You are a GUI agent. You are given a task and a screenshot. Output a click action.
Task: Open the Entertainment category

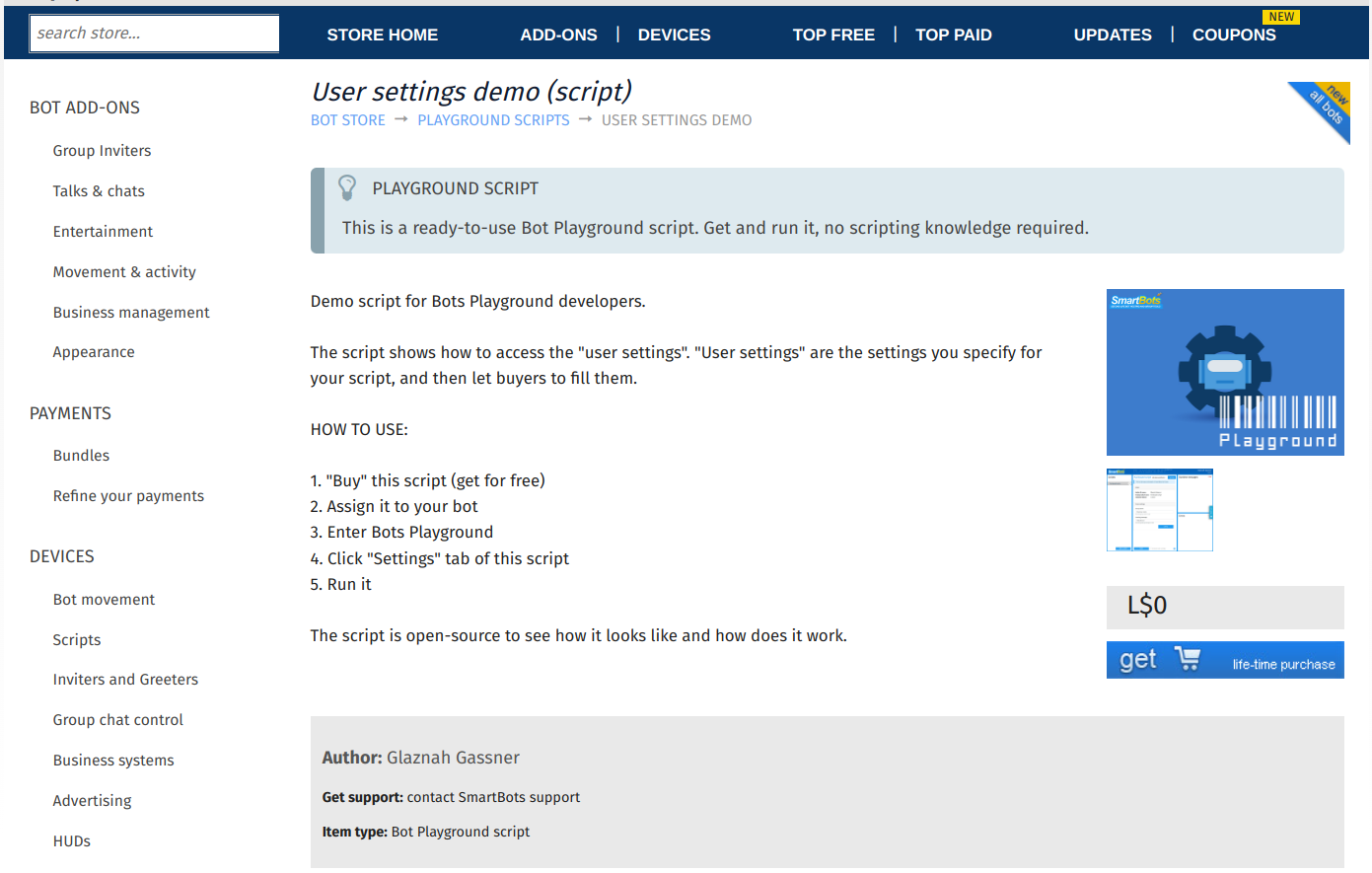(104, 232)
